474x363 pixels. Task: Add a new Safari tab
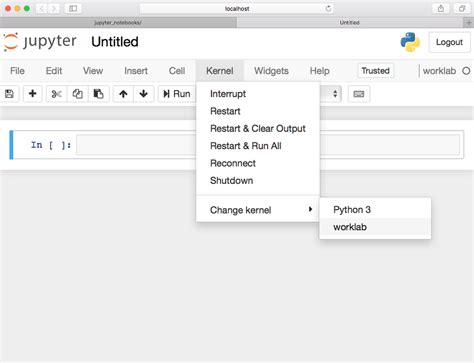pyautogui.click(x=469, y=23)
